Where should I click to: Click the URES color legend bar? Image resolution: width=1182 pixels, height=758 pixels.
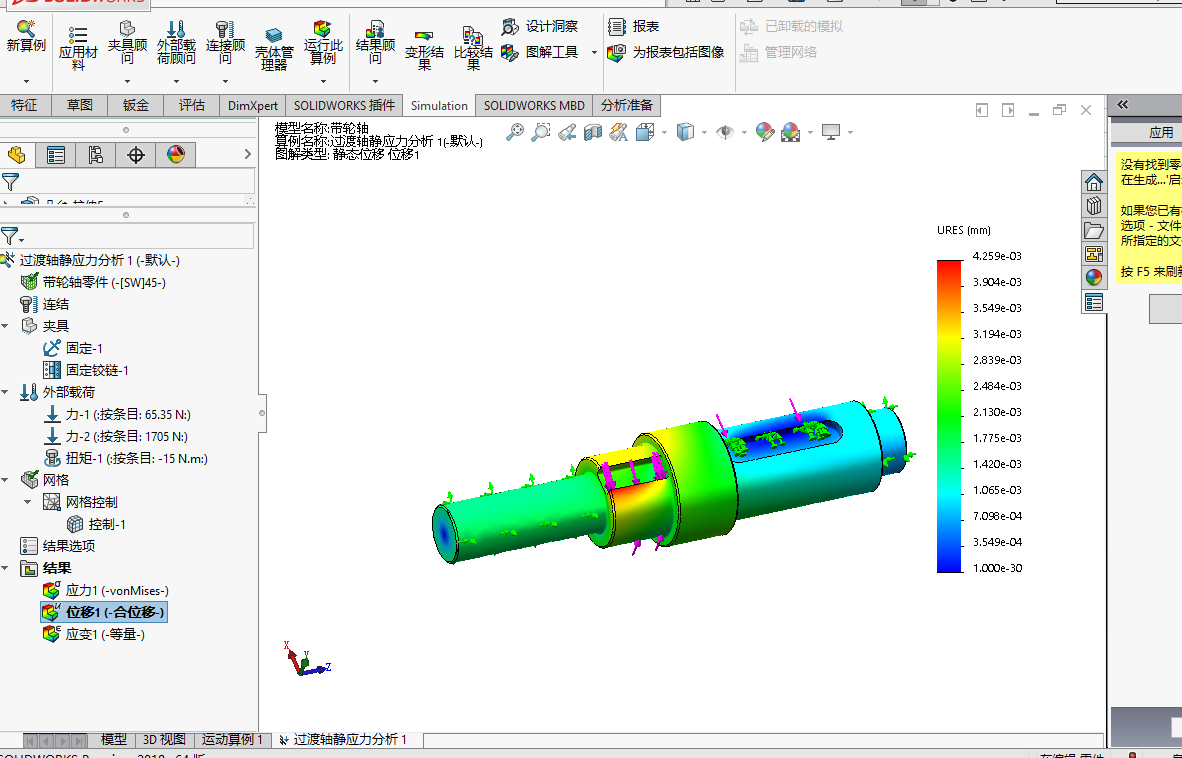coord(950,416)
